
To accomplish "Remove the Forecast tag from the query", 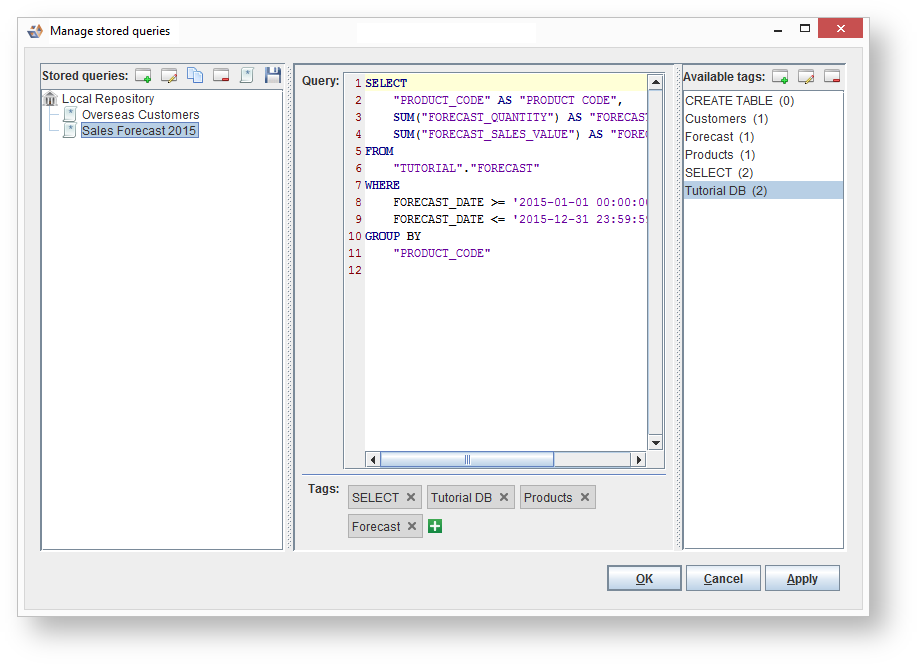I will coord(412,526).
